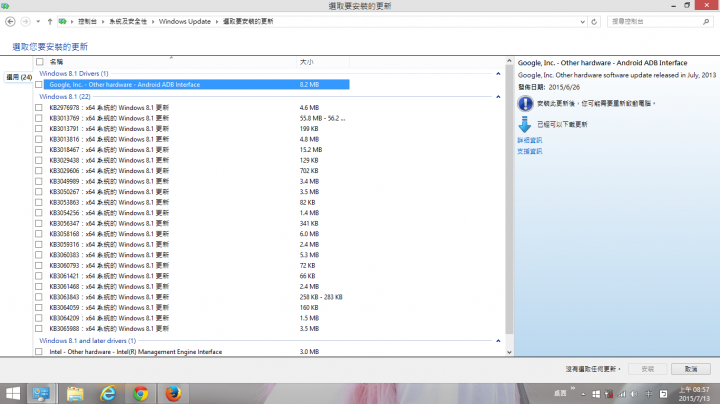This screenshot has width=720, height=404.
Task: Toggle the select-all checkbox in the header
Action: [x=40, y=62]
